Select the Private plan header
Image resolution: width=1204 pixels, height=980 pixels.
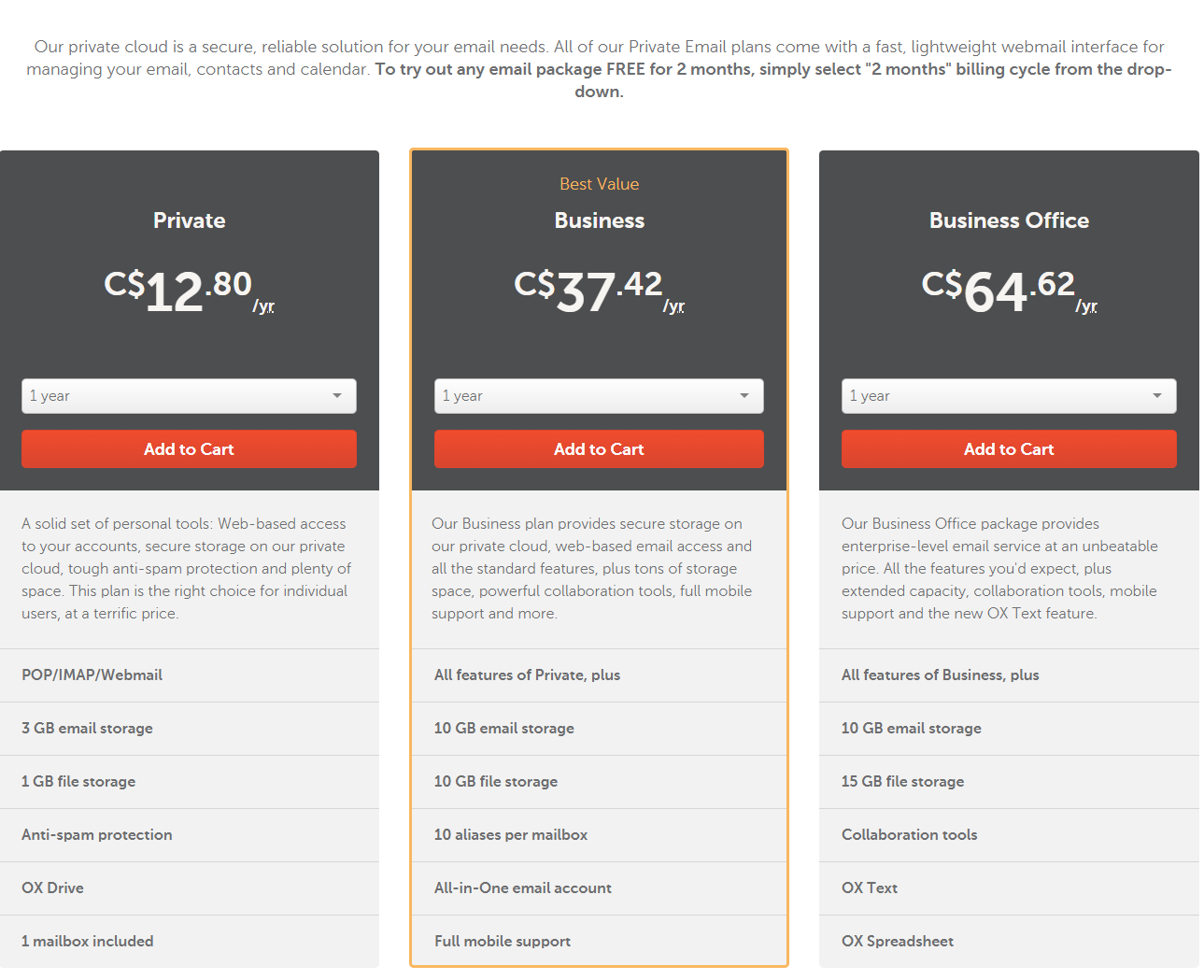pyautogui.click(x=189, y=220)
